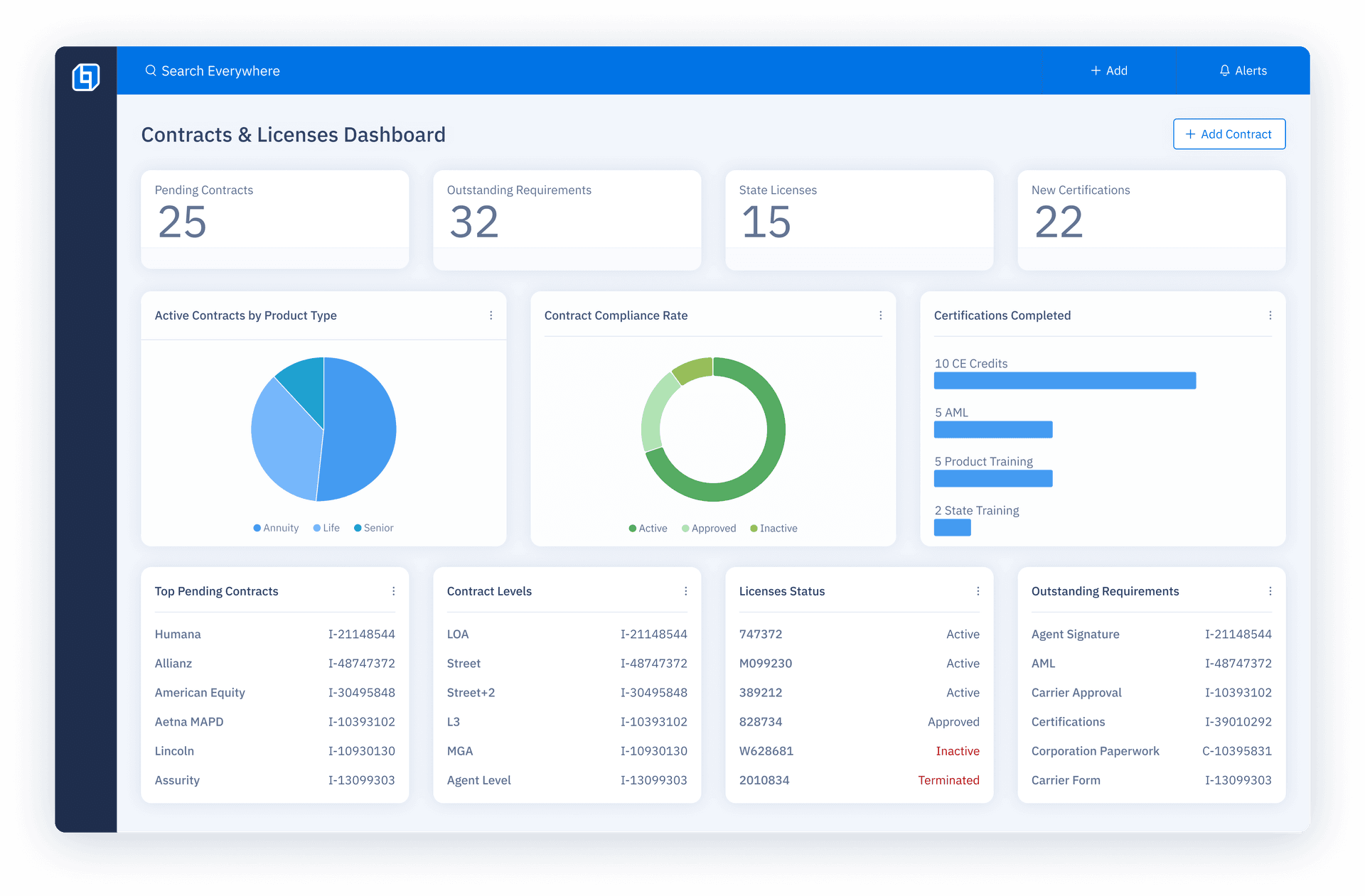Open the State Licenses summary card
This screenshot has width=1365, height=896.
[x=859, y=219]
